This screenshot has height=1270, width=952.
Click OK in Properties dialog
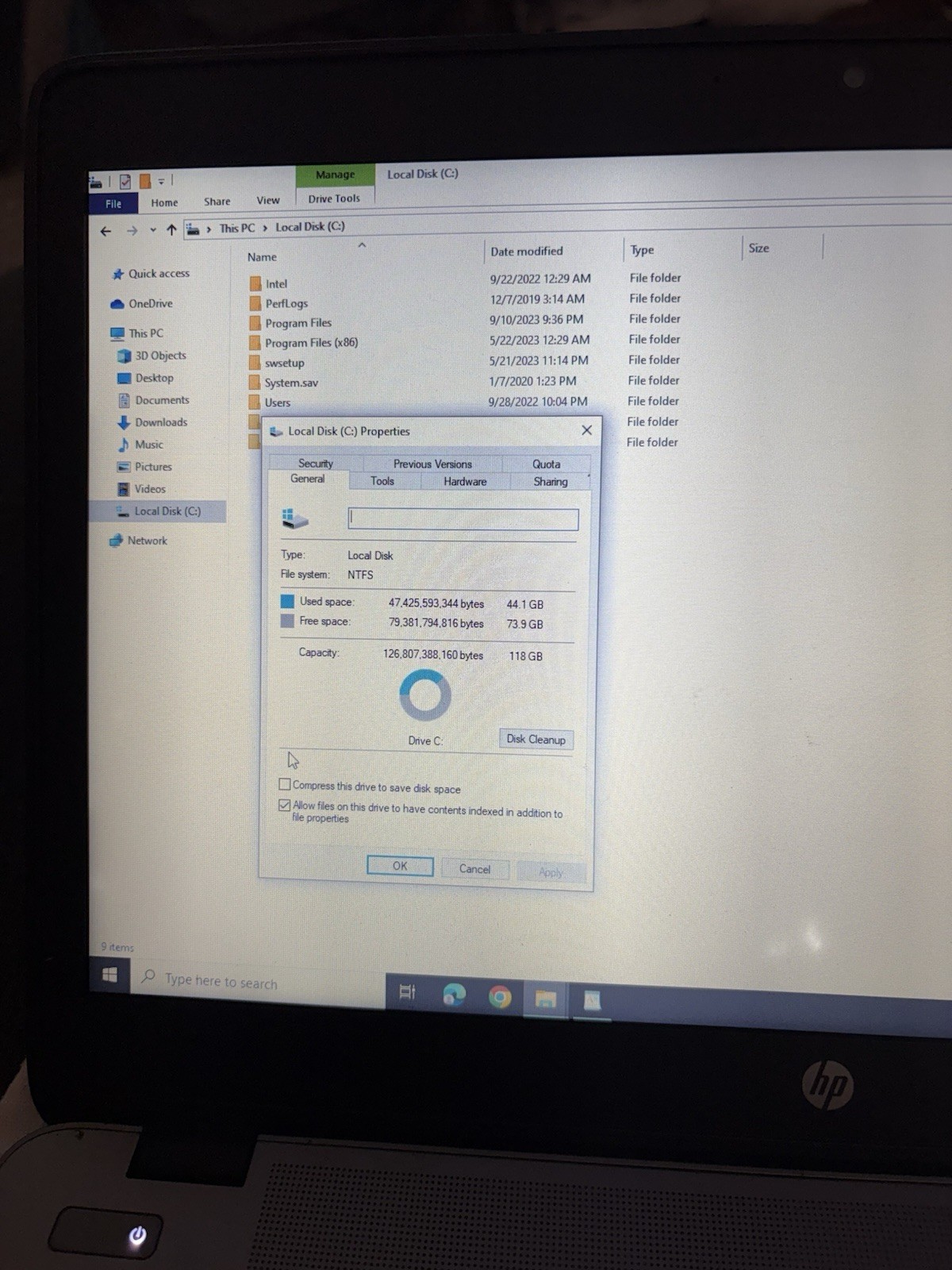(400, 866)
